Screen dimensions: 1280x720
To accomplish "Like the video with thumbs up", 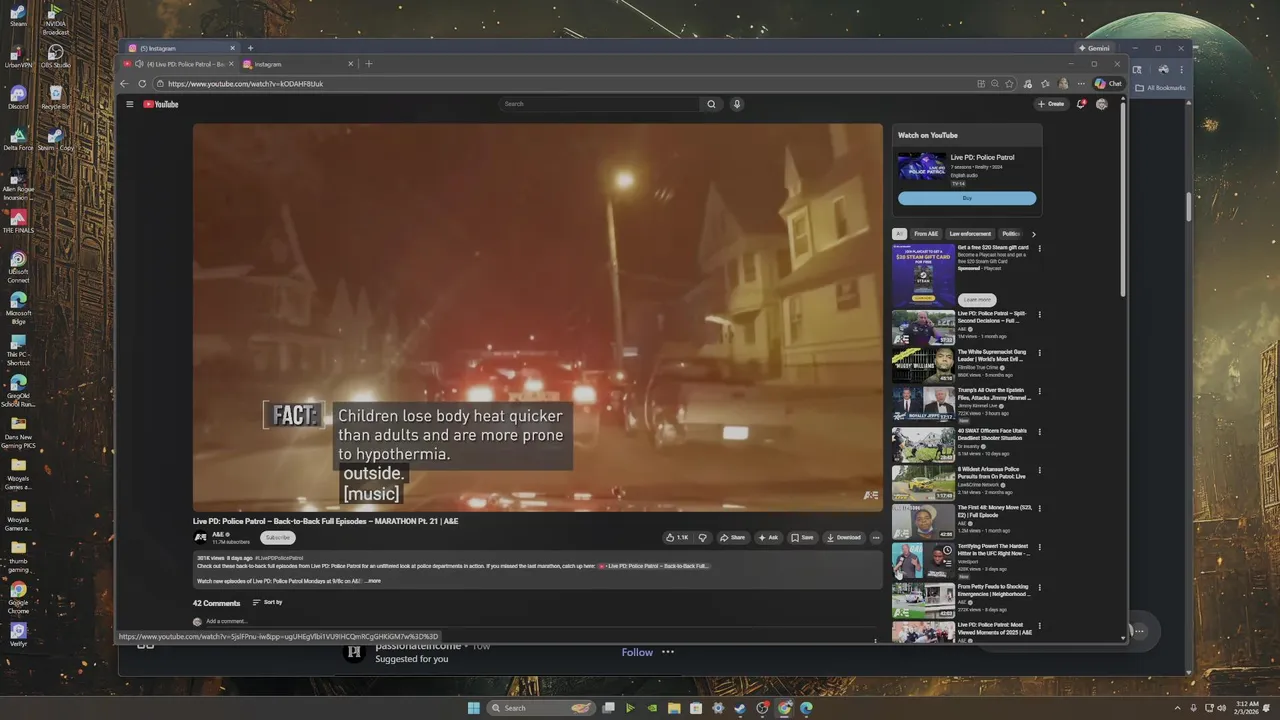I will 677,537.
